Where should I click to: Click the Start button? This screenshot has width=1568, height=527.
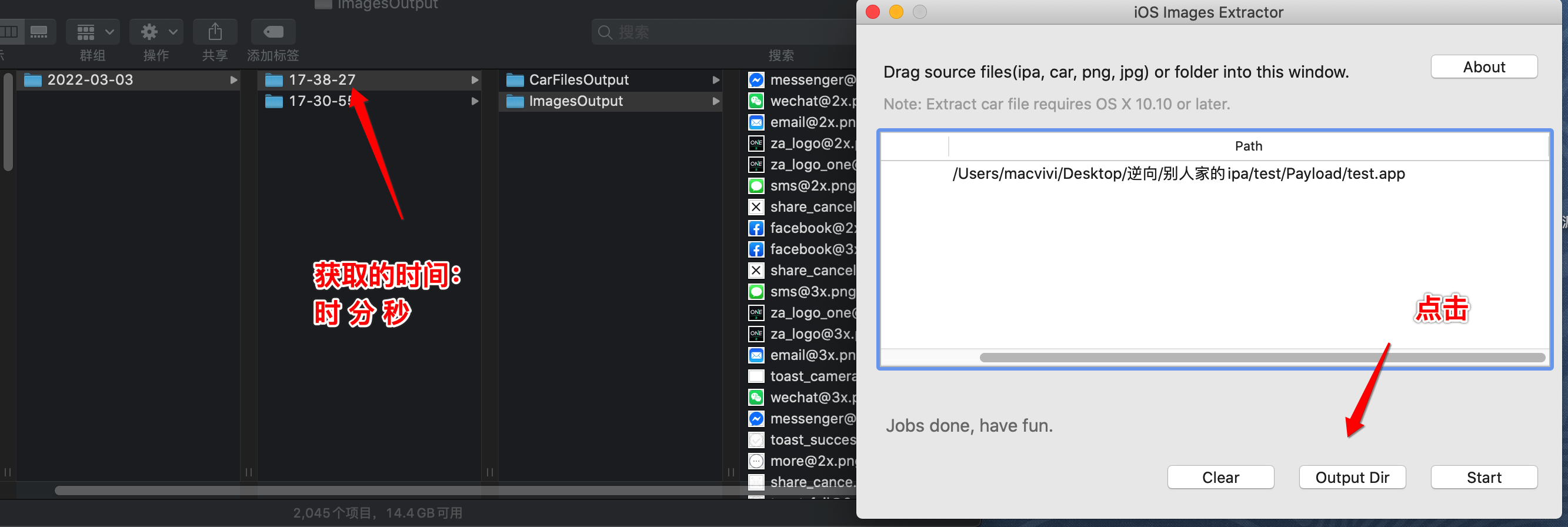pyautogui.click(x=1483, y=478)
